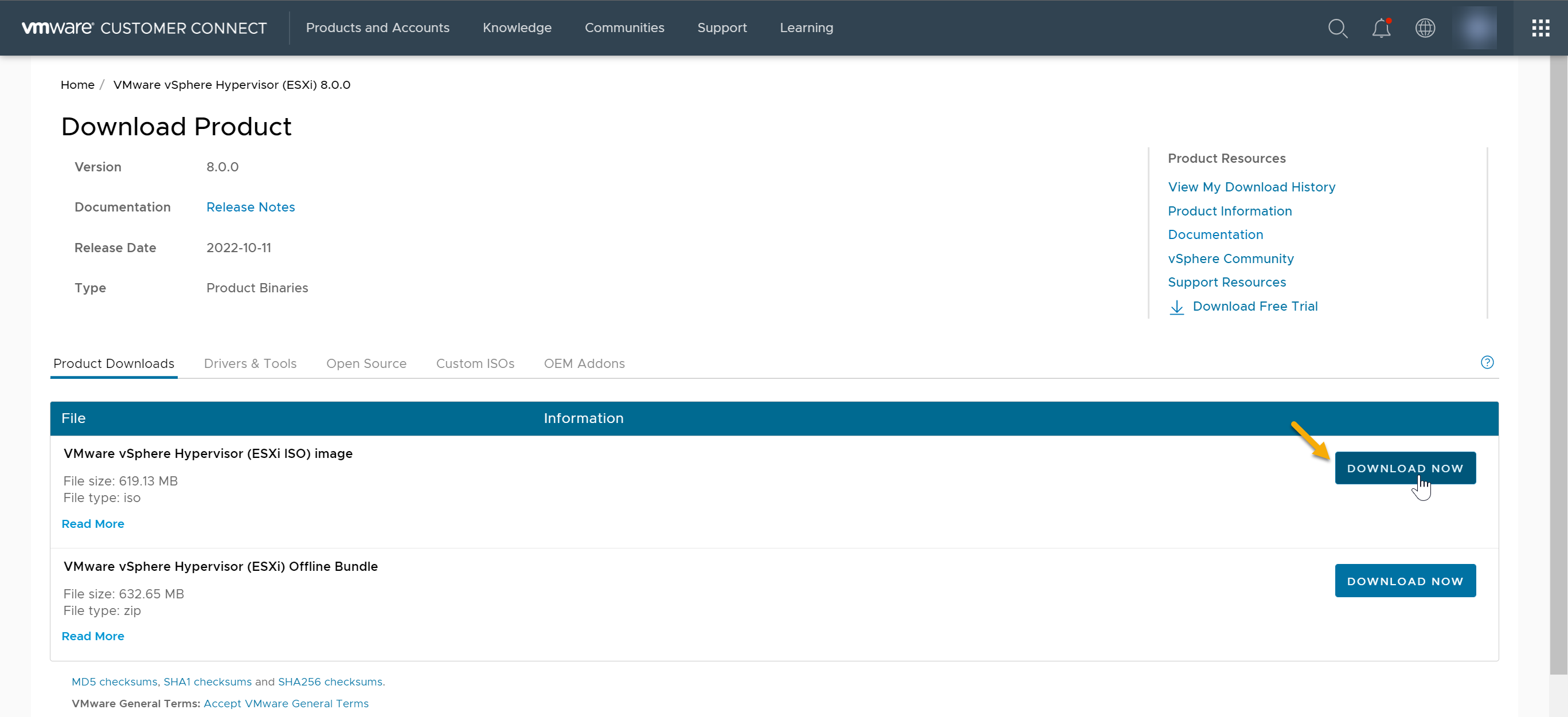Image resolution: width=1568 pixels, height=717 pixels.
Task: Open the user profile avatar
Action: click(1474, 28)
